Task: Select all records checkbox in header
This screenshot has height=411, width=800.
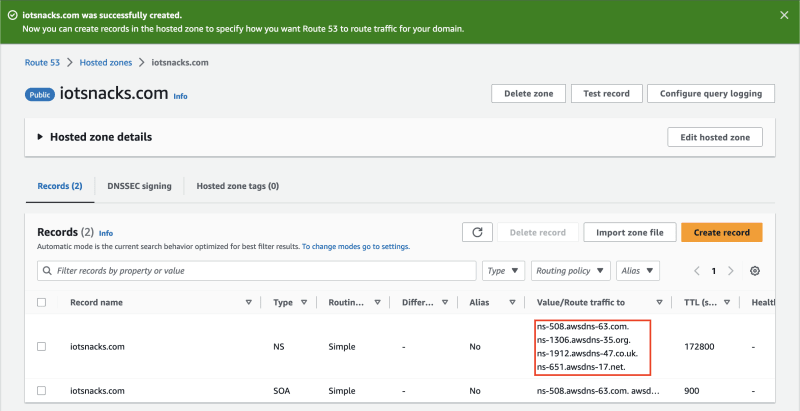Action: point(42,302)
